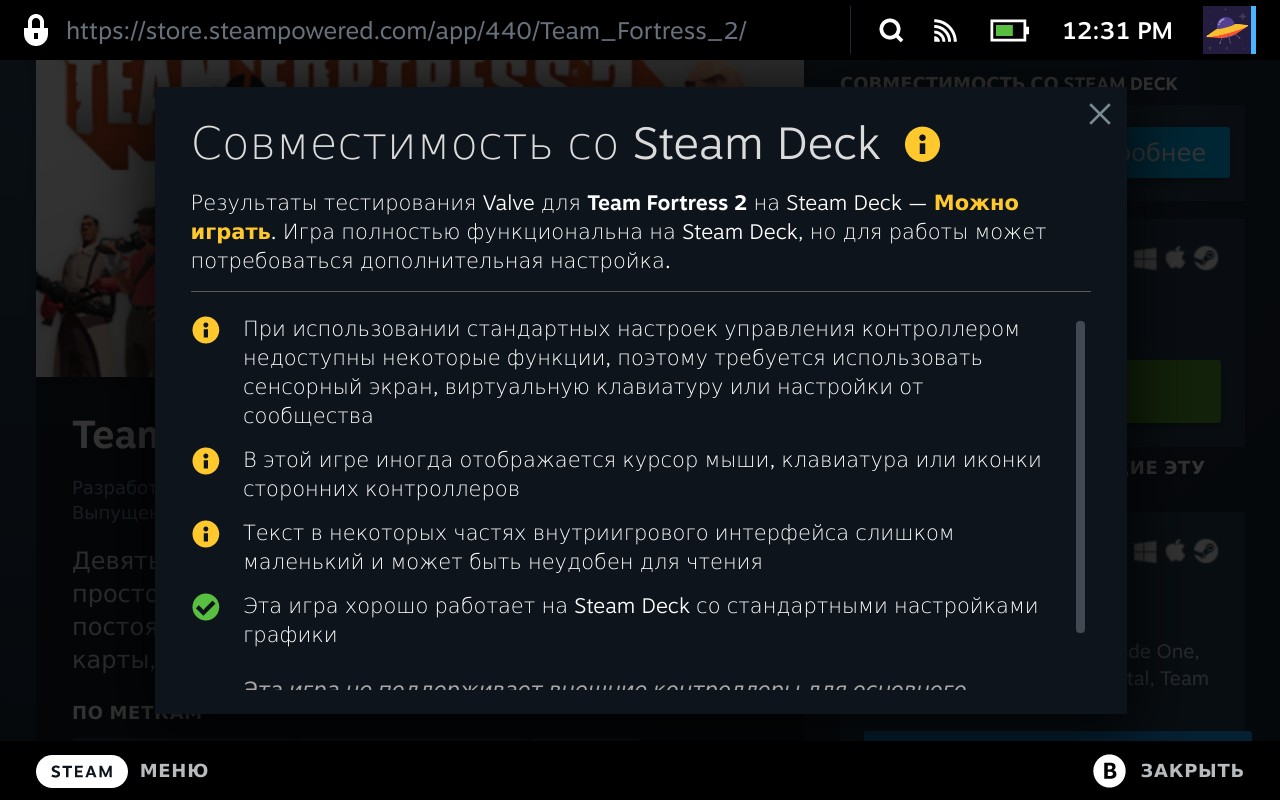Click yellow info icon beside dialog title
This screenshot has height=800, width=1280.
coord(922,144)
